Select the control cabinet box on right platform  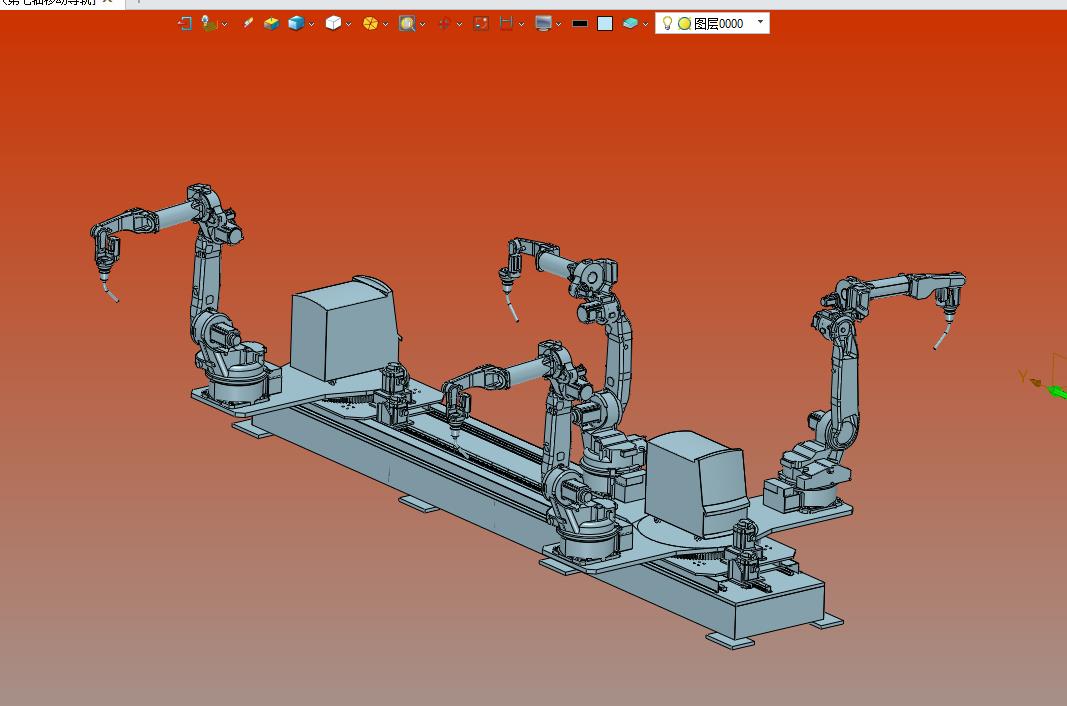[x=697, y=485]
